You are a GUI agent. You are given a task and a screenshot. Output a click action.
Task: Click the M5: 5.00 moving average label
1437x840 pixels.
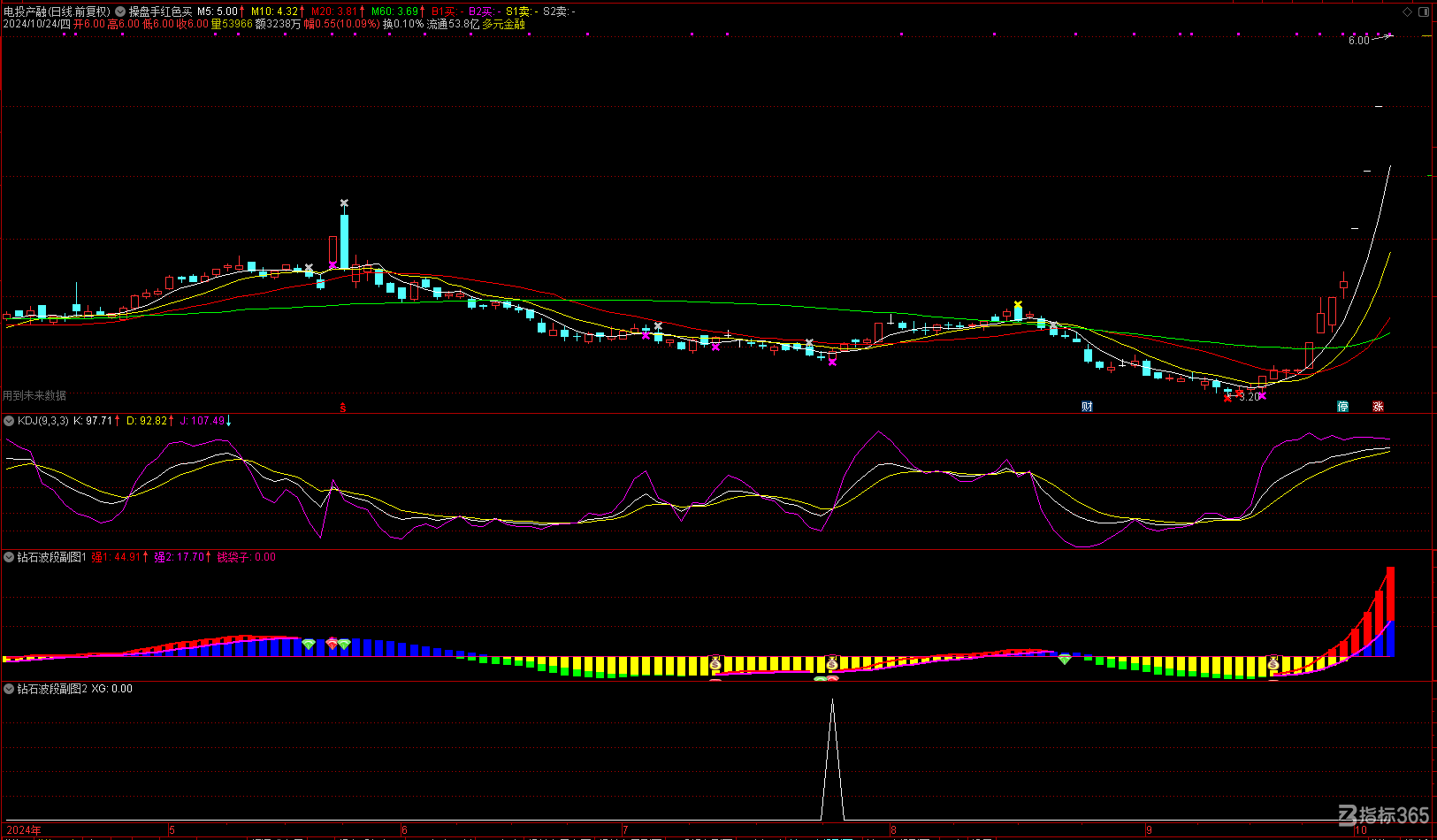click(218, 11)
